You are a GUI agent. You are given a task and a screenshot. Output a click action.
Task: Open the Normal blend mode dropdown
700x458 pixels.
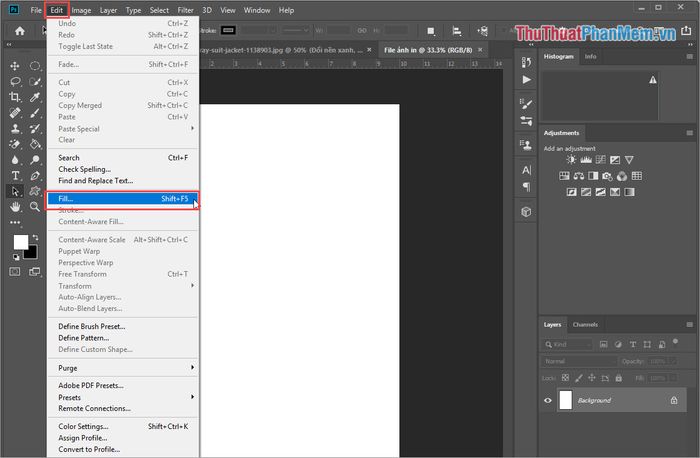point(579,361)
